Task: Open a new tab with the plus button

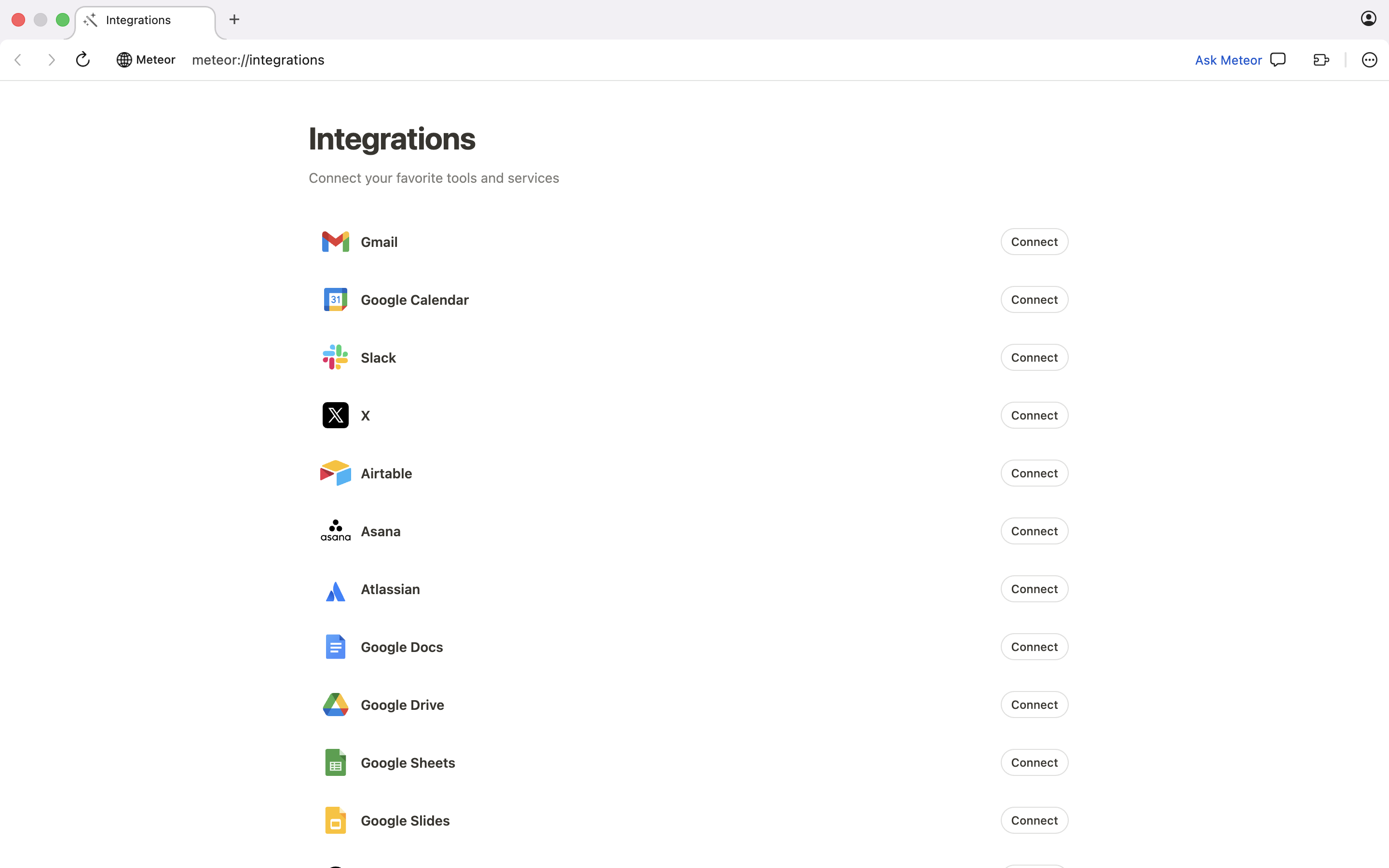Action: click(234, 19)
